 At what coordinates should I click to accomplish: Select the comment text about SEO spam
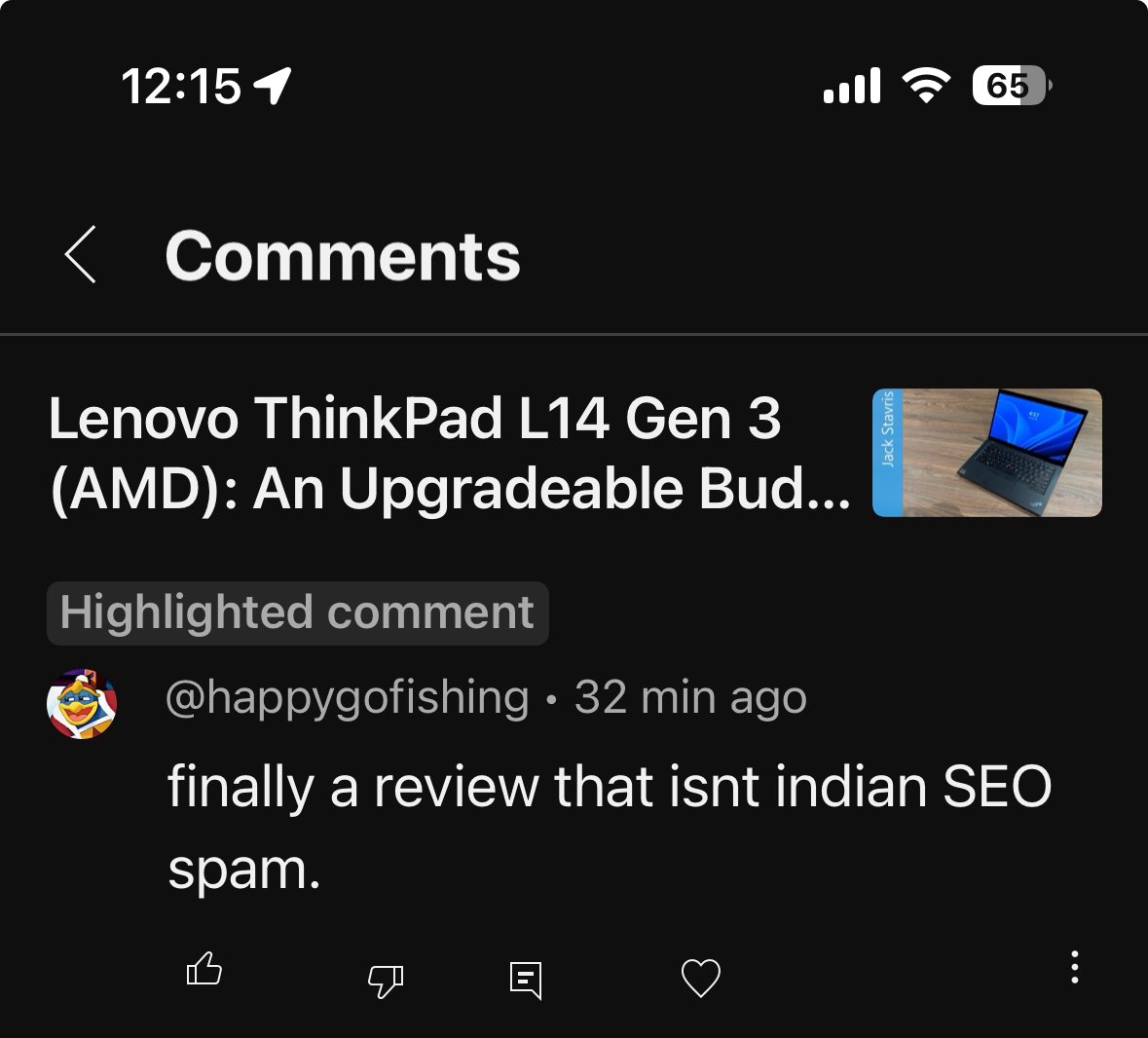tap(610, 827)
